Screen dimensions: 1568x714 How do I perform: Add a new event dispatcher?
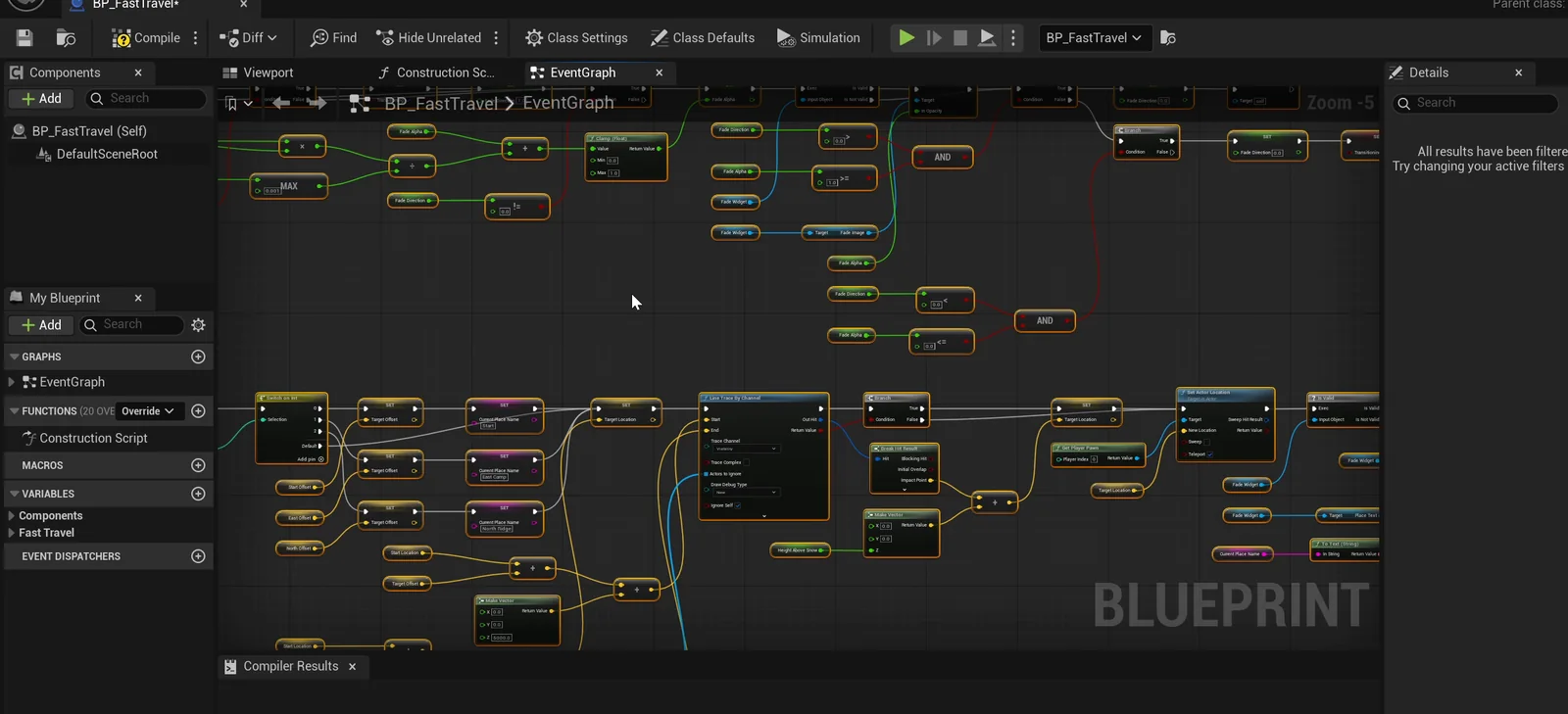[x=198, y=556]
